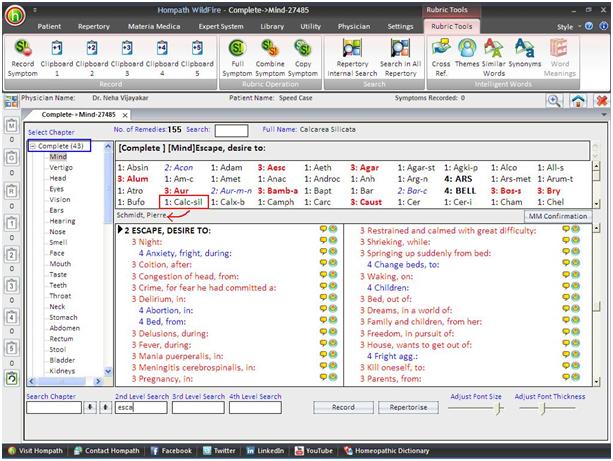Open the Library menu
The image size is (613, 461).
tap(272, 27)
